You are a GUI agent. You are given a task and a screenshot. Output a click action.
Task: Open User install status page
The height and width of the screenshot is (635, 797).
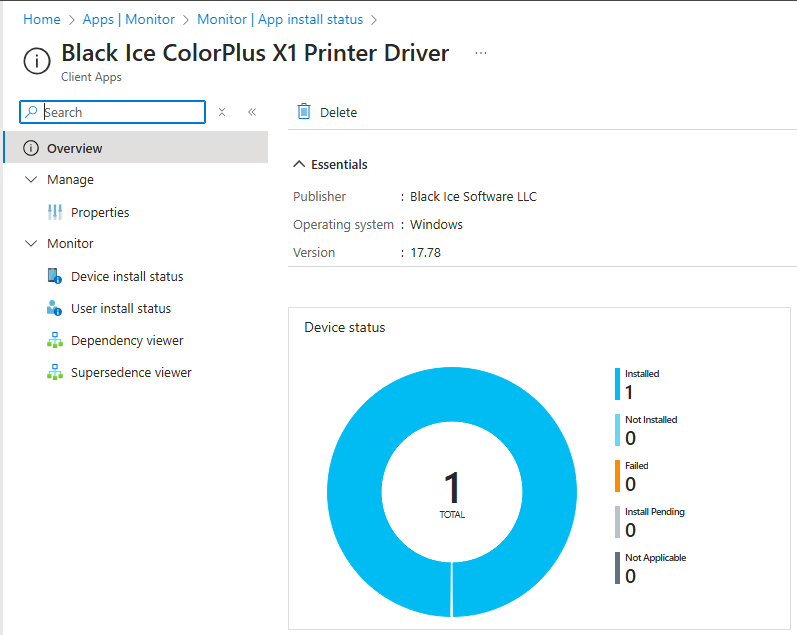[121, 309]
